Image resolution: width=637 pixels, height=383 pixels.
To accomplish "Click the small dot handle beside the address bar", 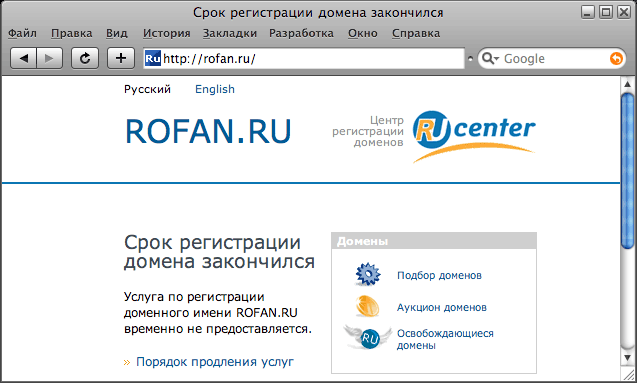I will pos(470,58).
